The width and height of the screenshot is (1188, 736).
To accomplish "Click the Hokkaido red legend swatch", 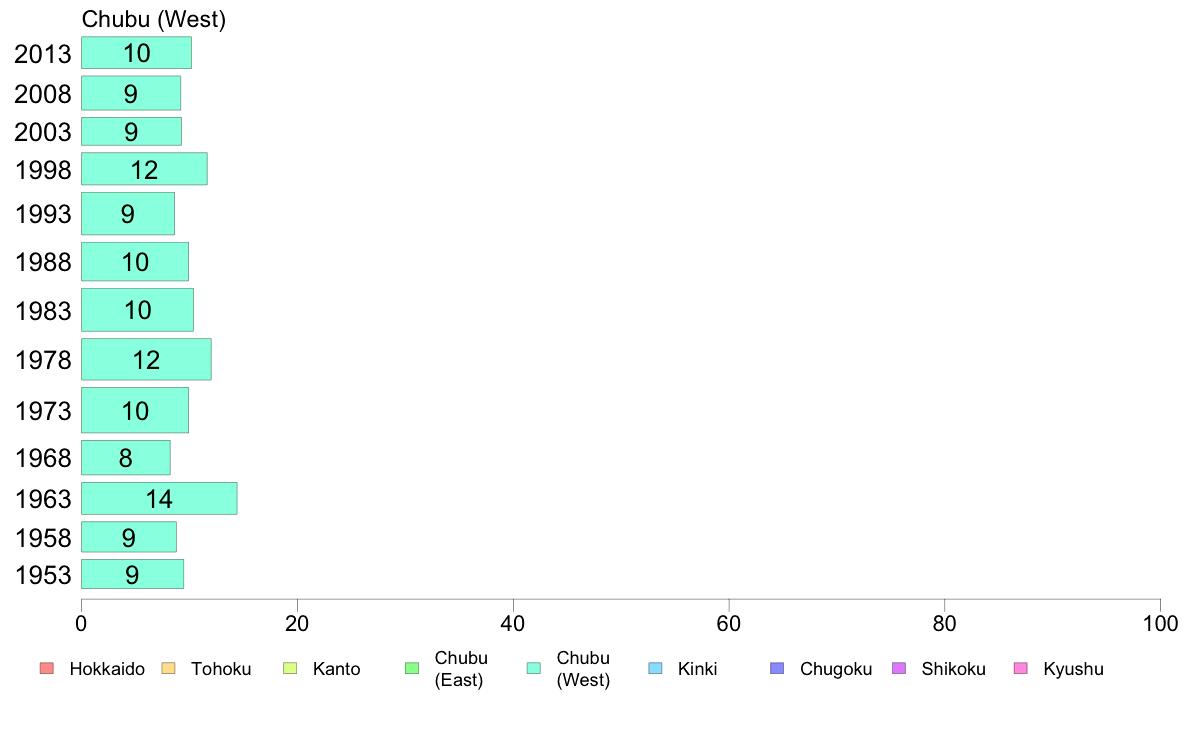I will [47, 669].
